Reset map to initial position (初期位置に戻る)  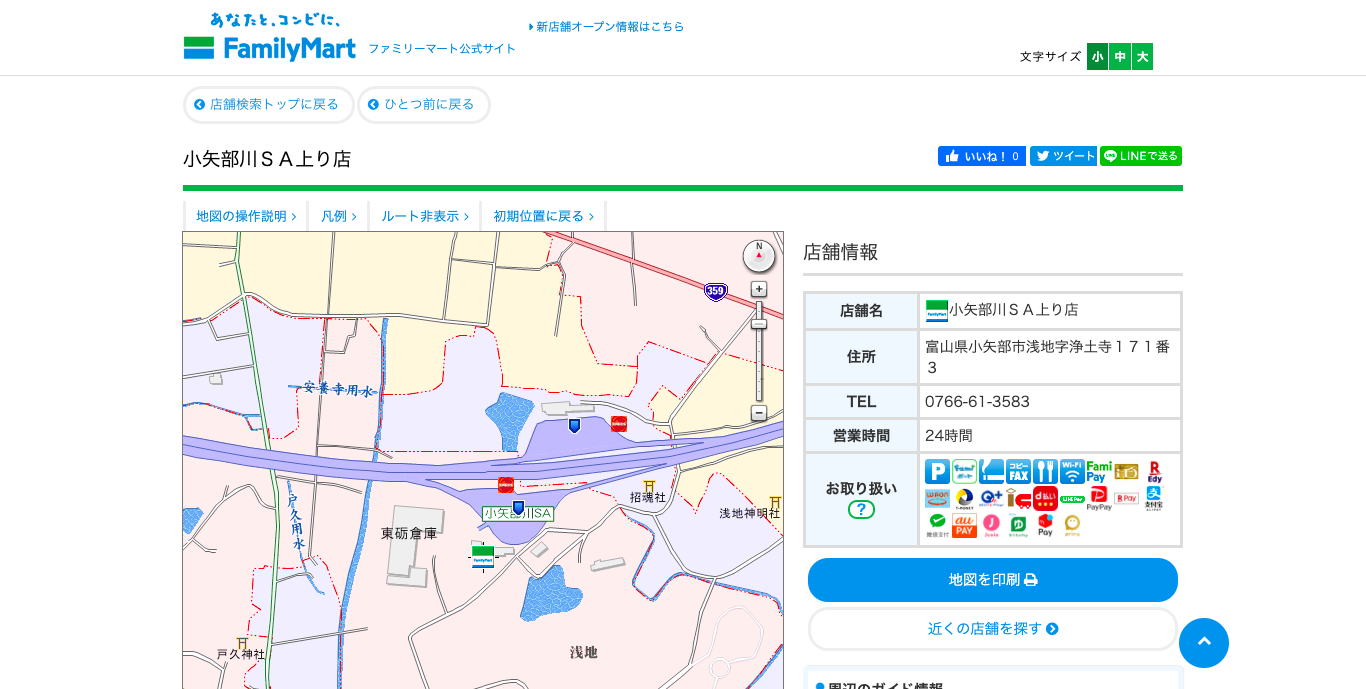point(543,216)
